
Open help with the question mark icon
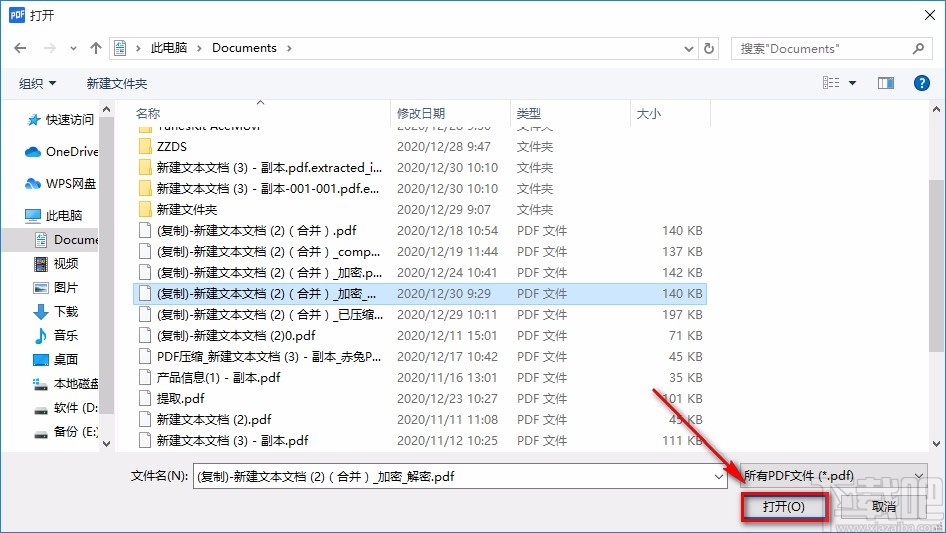(921, 83)
